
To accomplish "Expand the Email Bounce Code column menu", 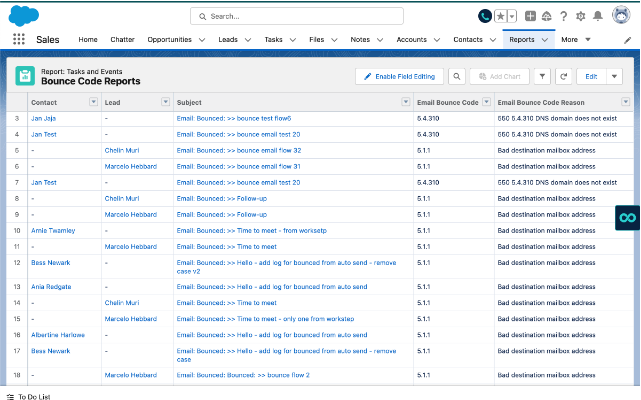I will pos(486,102).
